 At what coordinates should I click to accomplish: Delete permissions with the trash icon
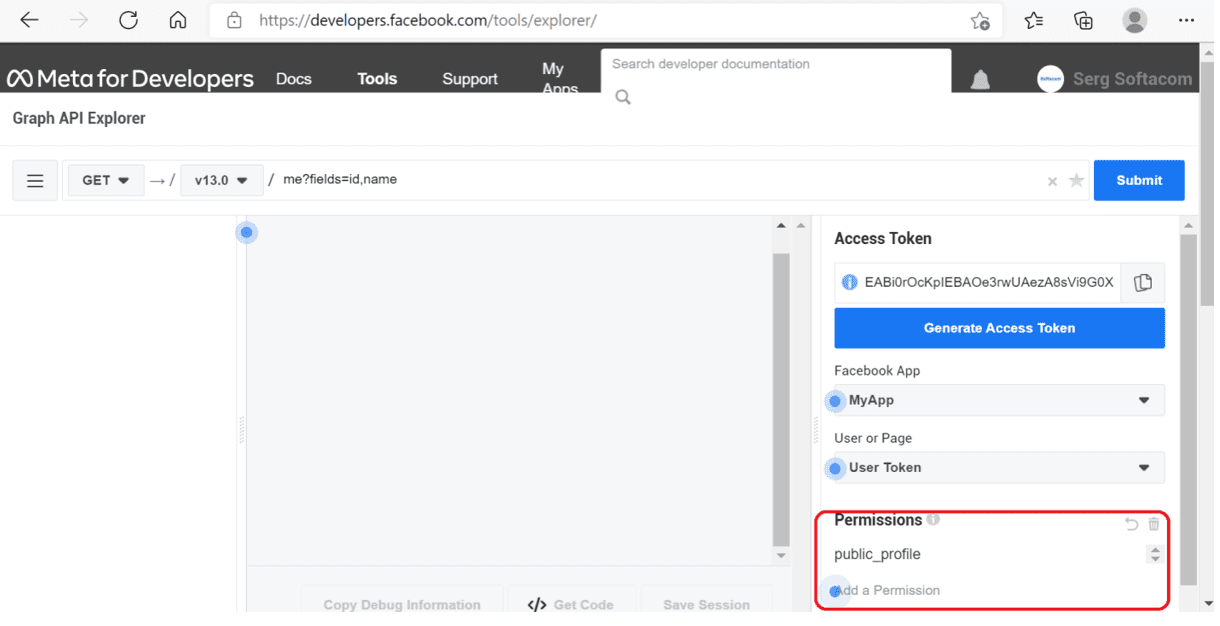(x=1154, y=524)
